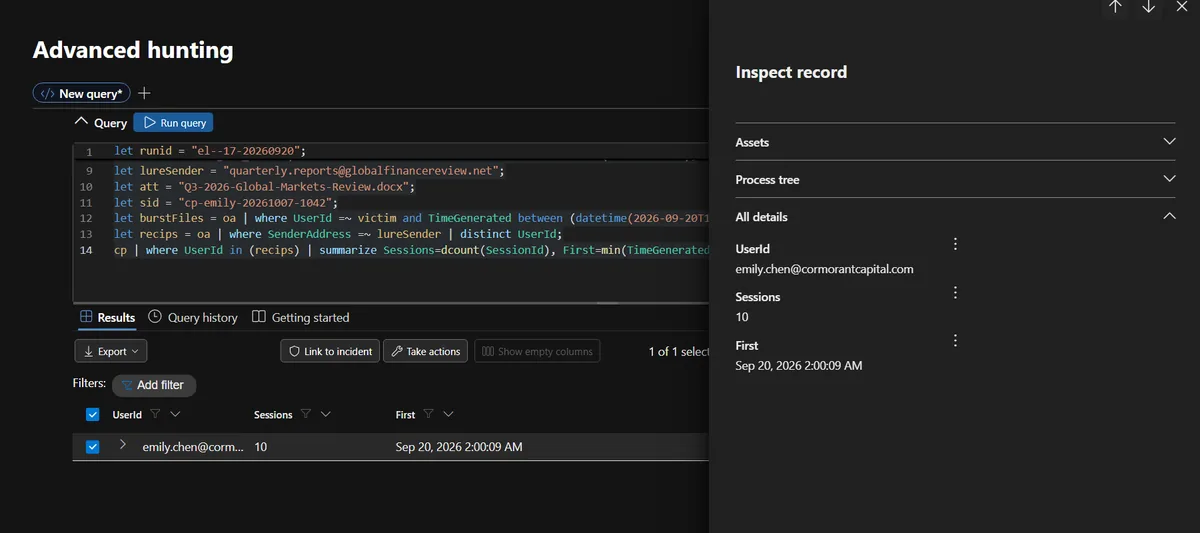This screenshot has width=1200, height=533.
Task: Switch to the Results tab
Action: 107,317
